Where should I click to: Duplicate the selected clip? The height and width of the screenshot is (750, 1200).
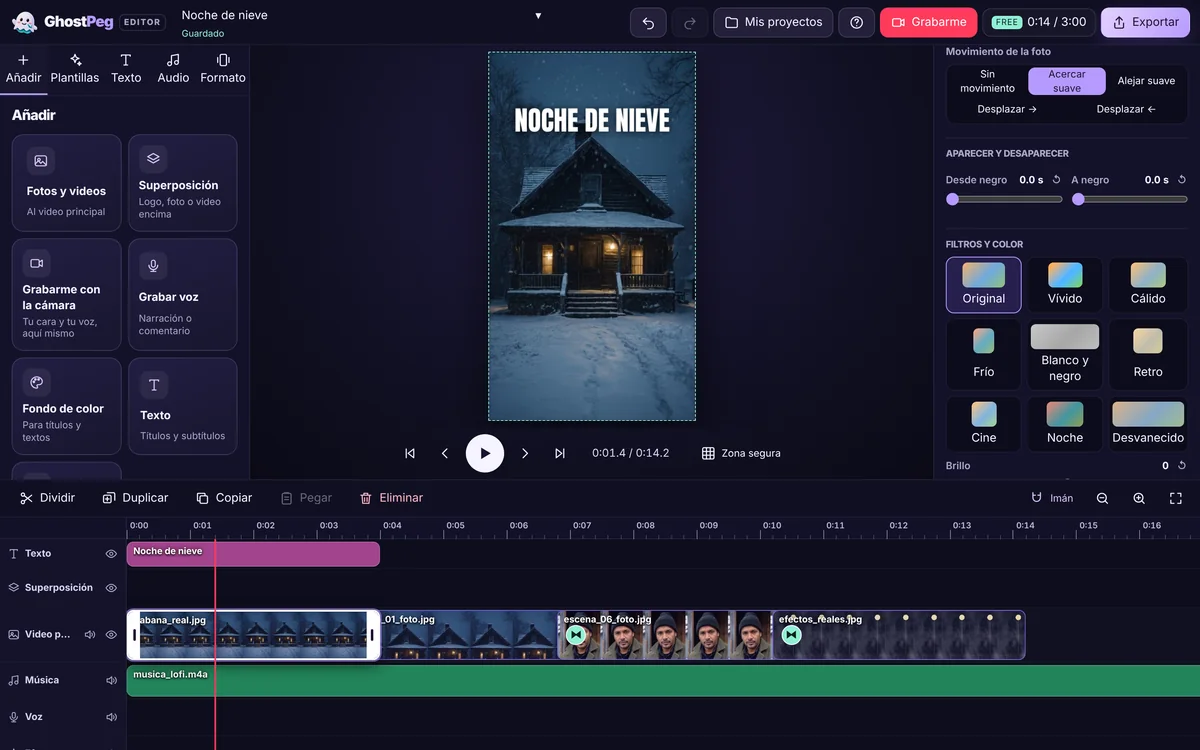click(x=135, y=498)
